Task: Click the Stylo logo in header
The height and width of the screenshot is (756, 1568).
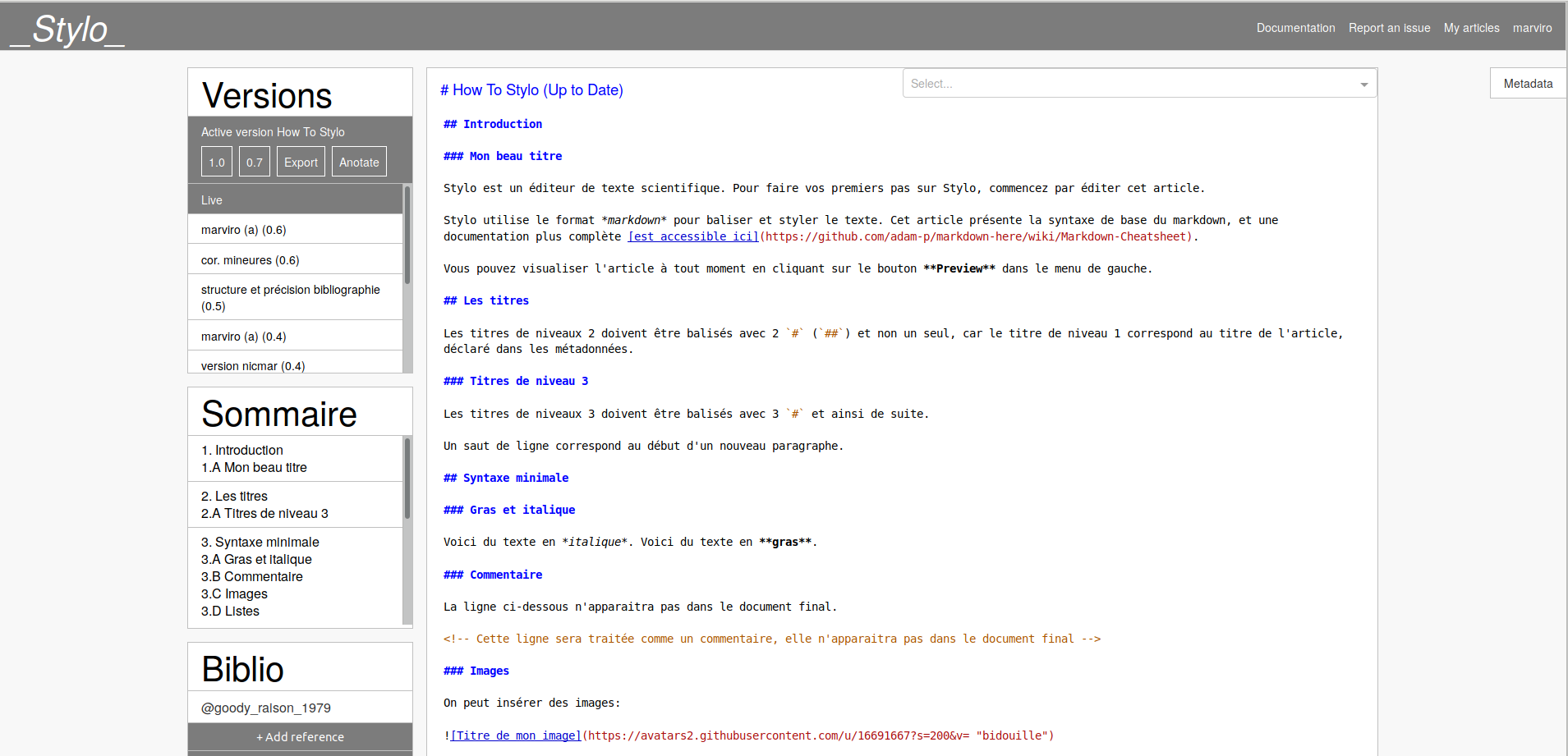Action: point(67,30)
